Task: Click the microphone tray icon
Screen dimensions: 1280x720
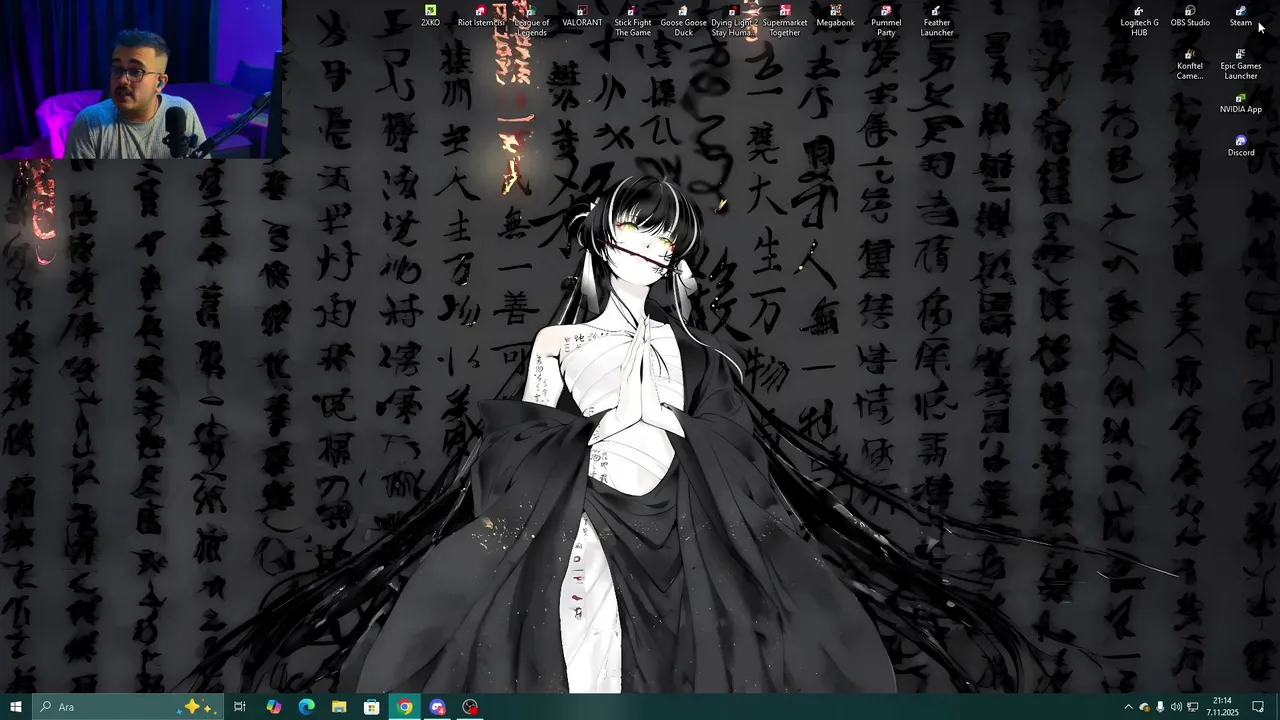Action: [x=1160, y=707]
